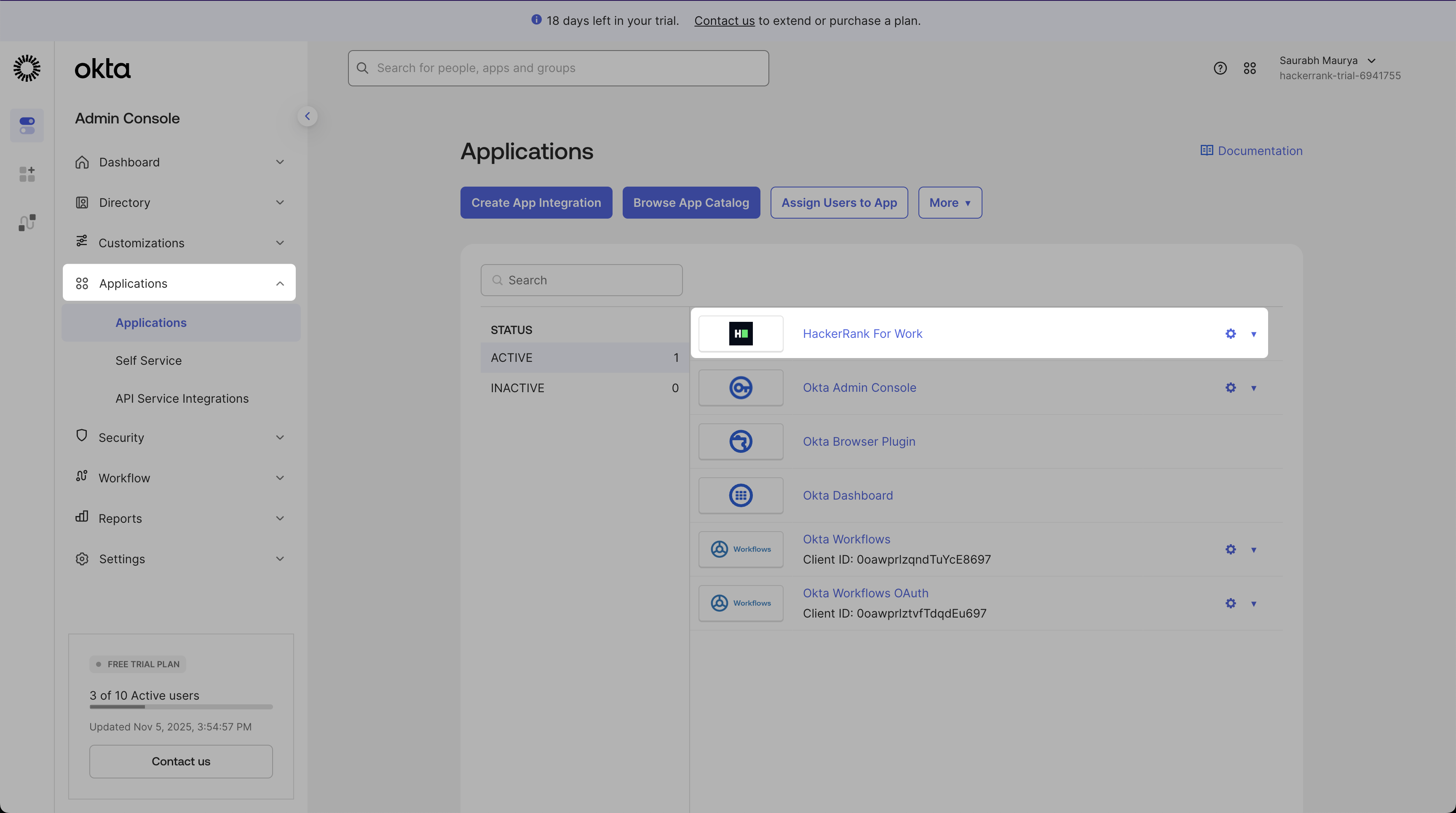Click the HackerRank For Work gear icon
This screenshot has width=1456, height=813.
click(1231, 334)
